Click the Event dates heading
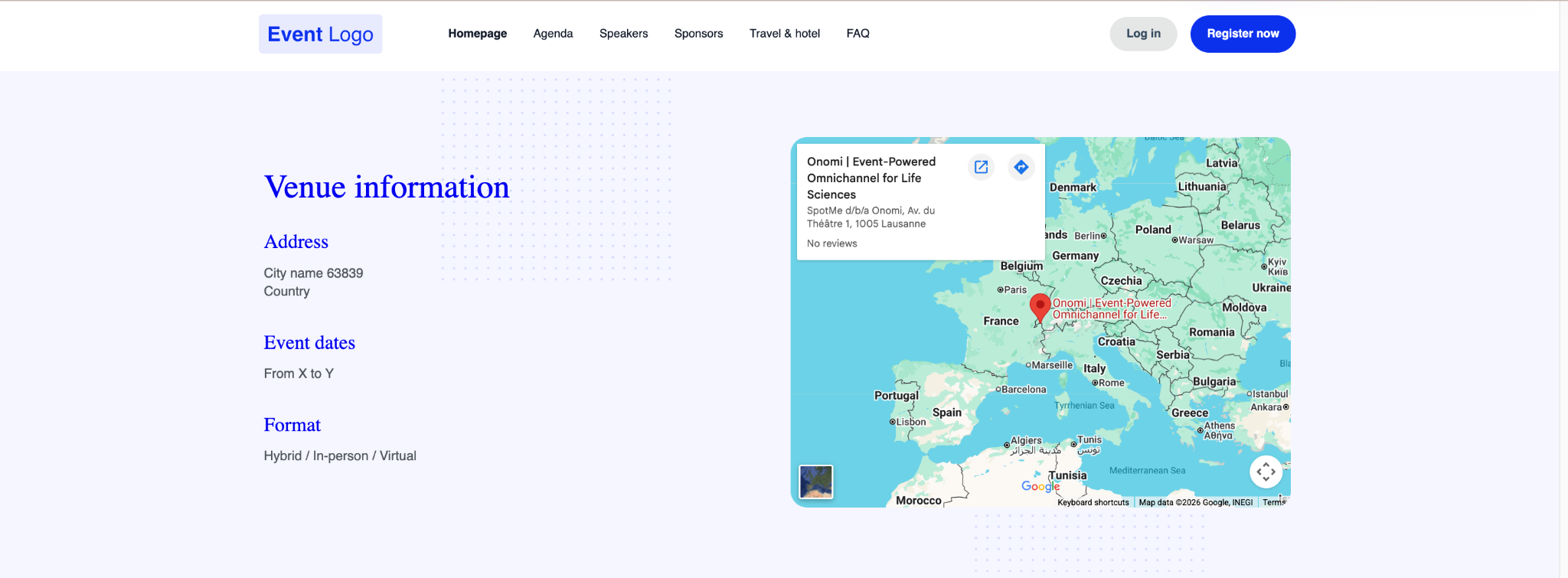Screen dimensions: 1568x578 click(309, 343)
